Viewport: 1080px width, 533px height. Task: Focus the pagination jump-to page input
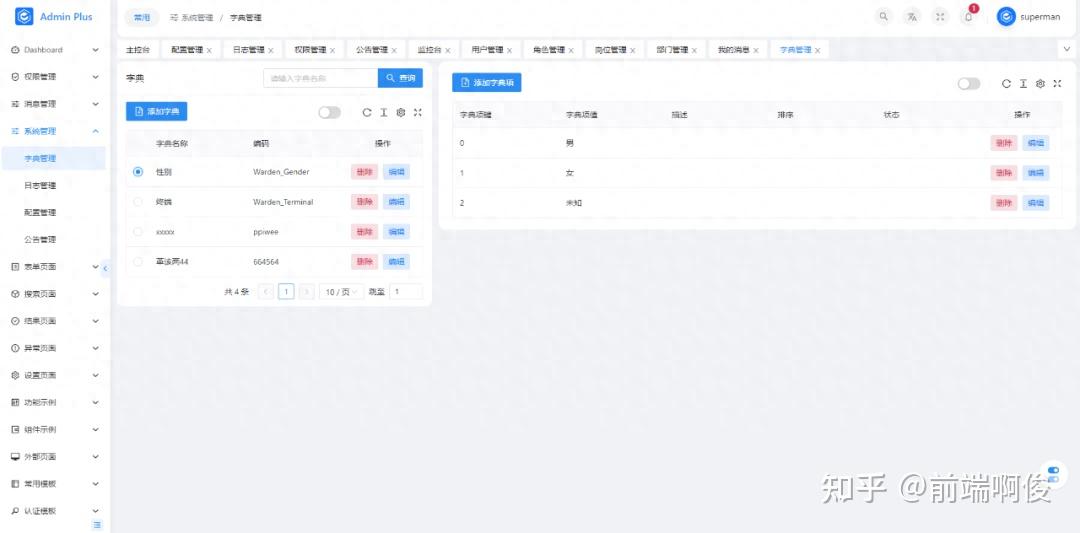[x=406, y=292]
